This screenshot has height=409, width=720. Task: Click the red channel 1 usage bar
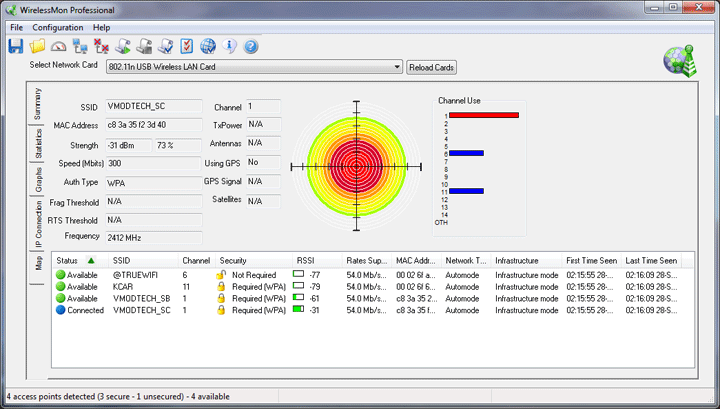coord(483,115)
